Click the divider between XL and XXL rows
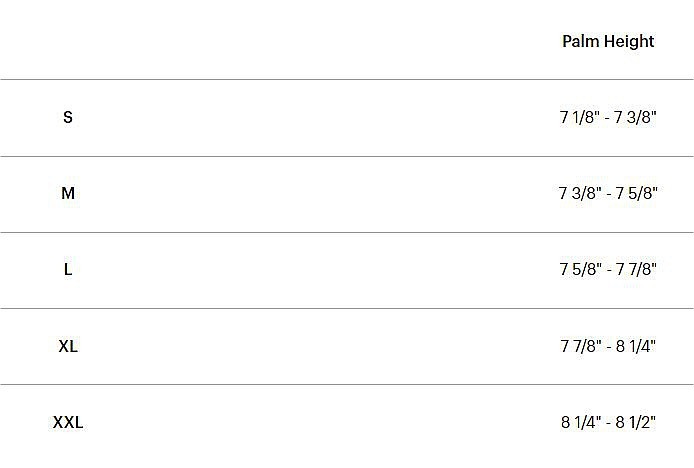 [x=347, y=384]
